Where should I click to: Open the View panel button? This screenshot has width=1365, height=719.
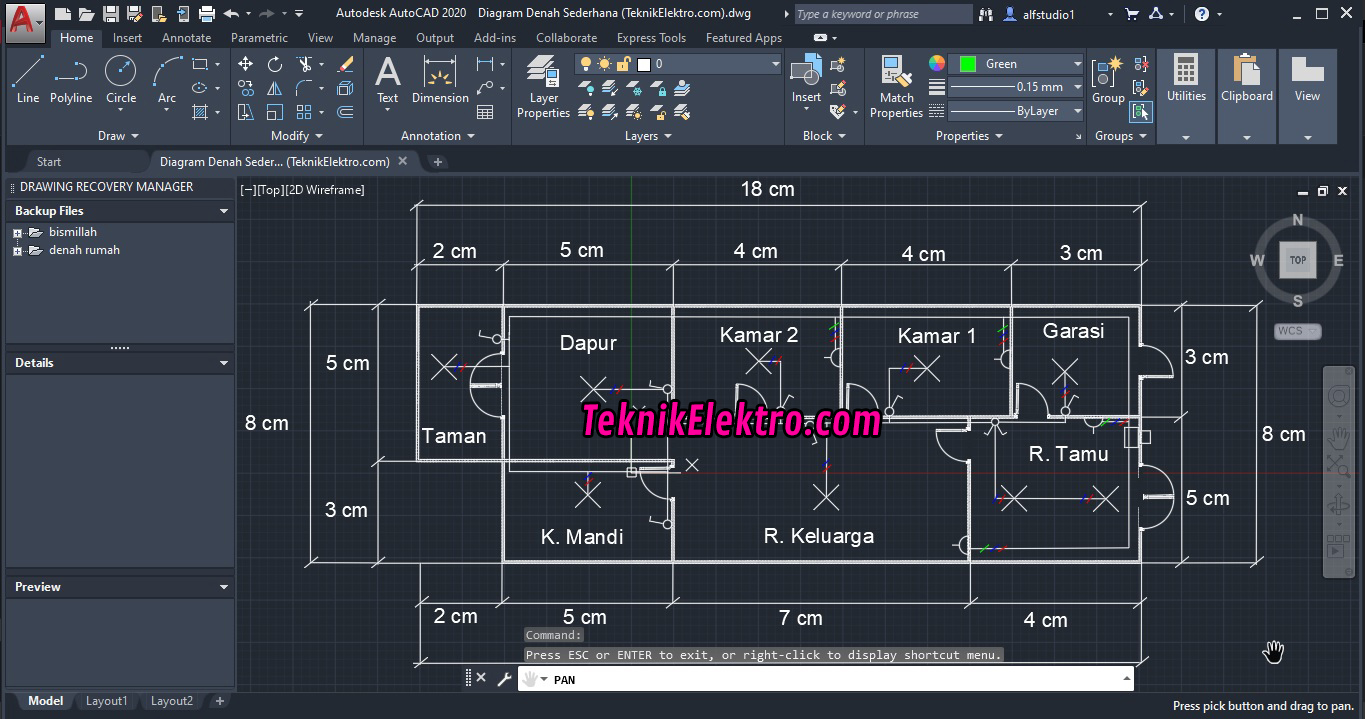pos(1307,96)
